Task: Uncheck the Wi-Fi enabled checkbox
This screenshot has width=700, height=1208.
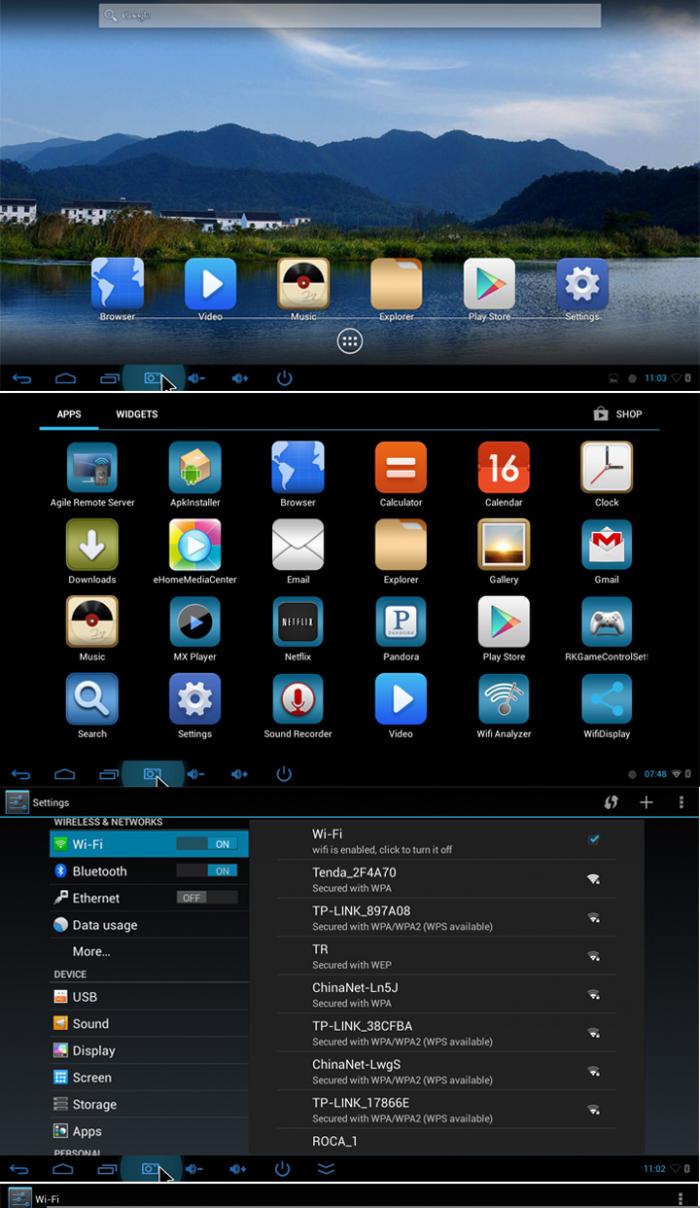Action: point(594,840)
